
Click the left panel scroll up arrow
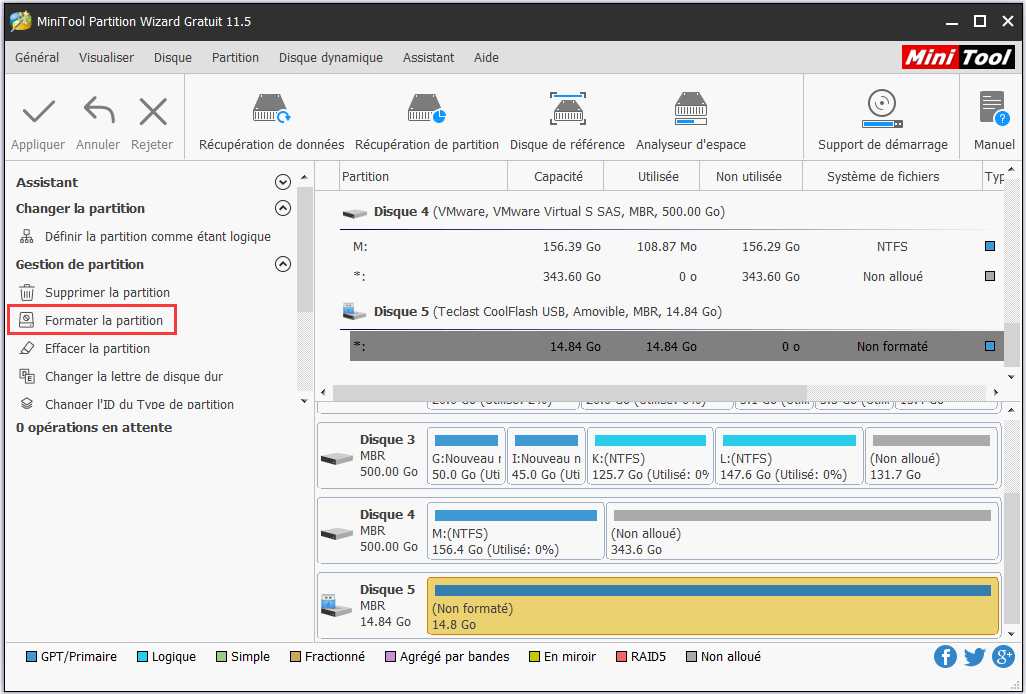tap(304, 178)
